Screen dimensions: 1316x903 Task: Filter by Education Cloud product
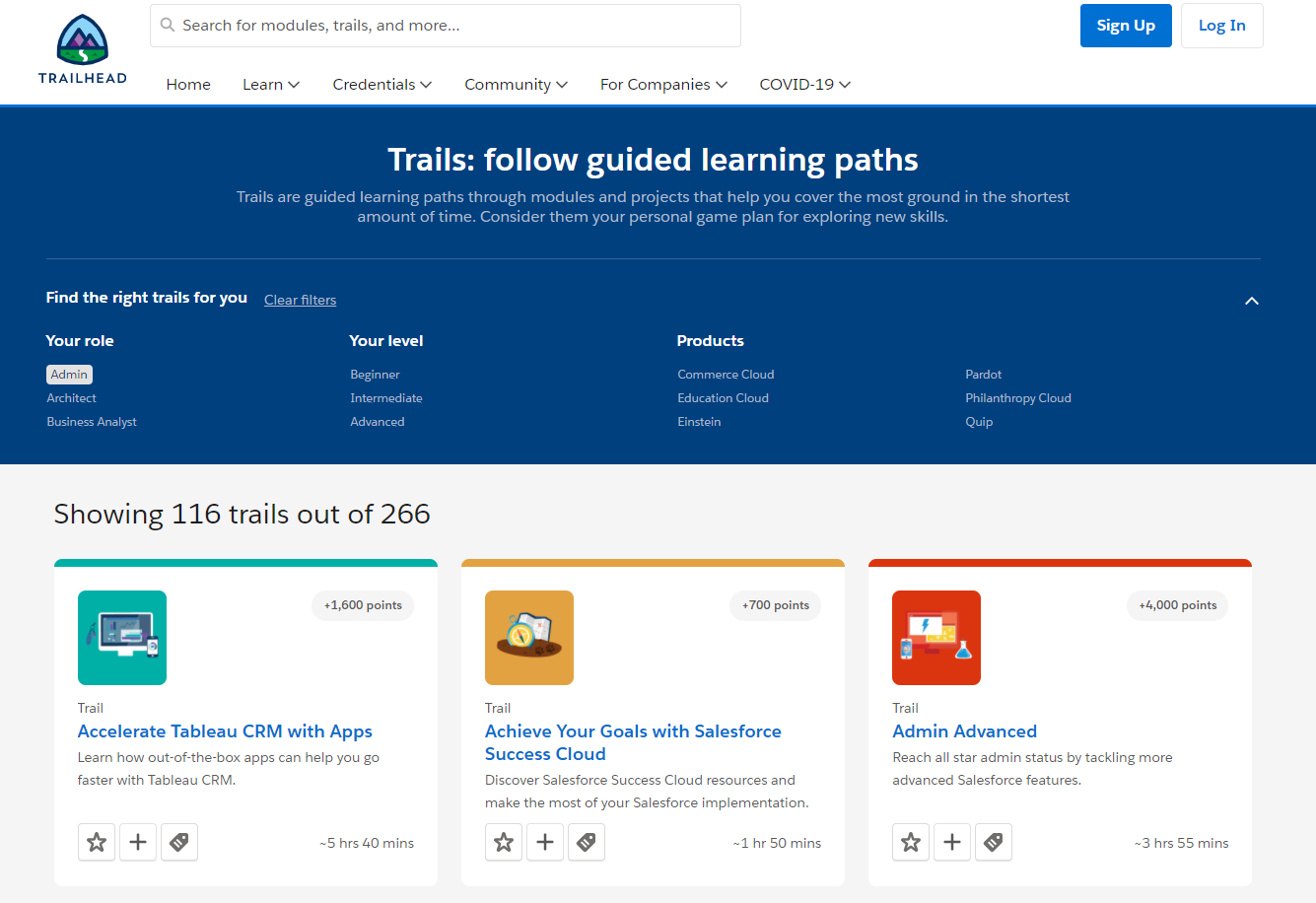(723, 398)
